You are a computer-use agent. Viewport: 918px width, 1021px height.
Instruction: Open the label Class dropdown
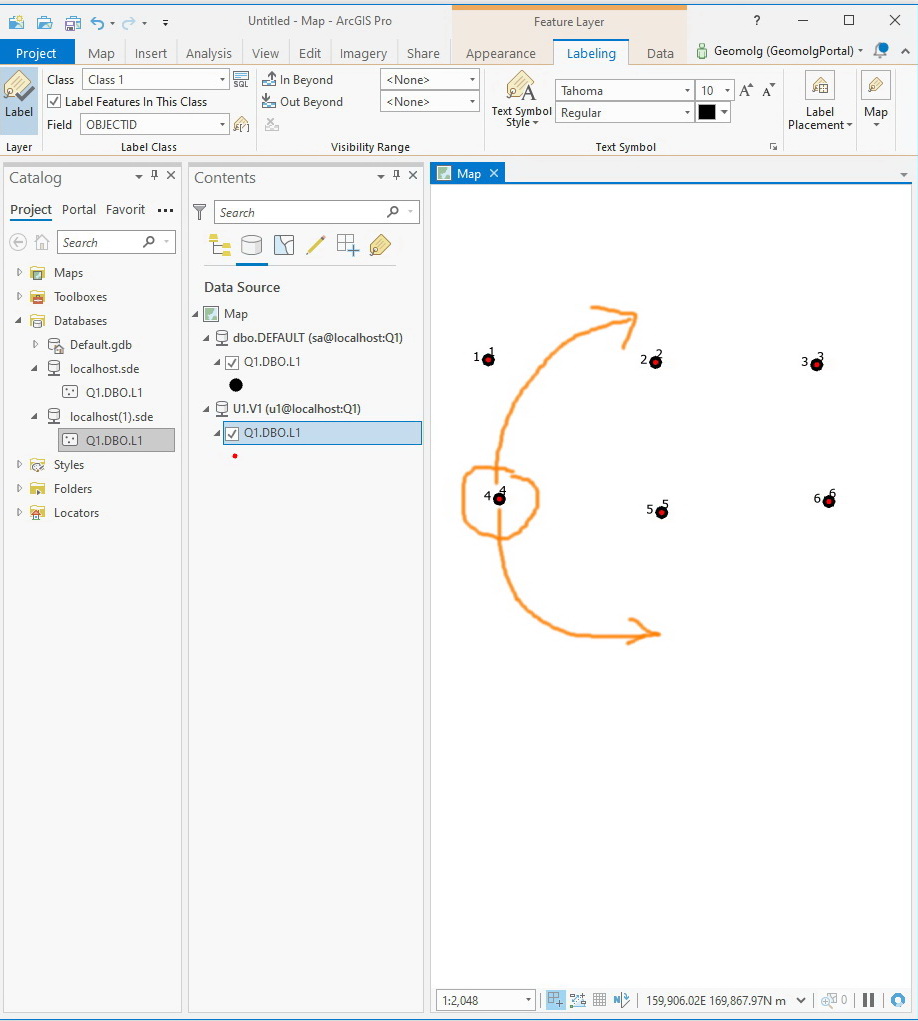tap(222, 79)
